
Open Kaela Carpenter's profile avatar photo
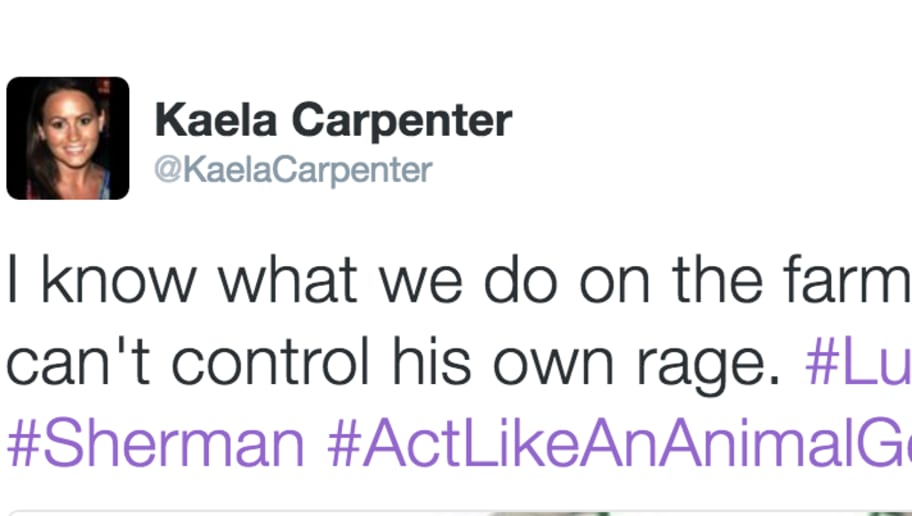[x=68, y=138]
